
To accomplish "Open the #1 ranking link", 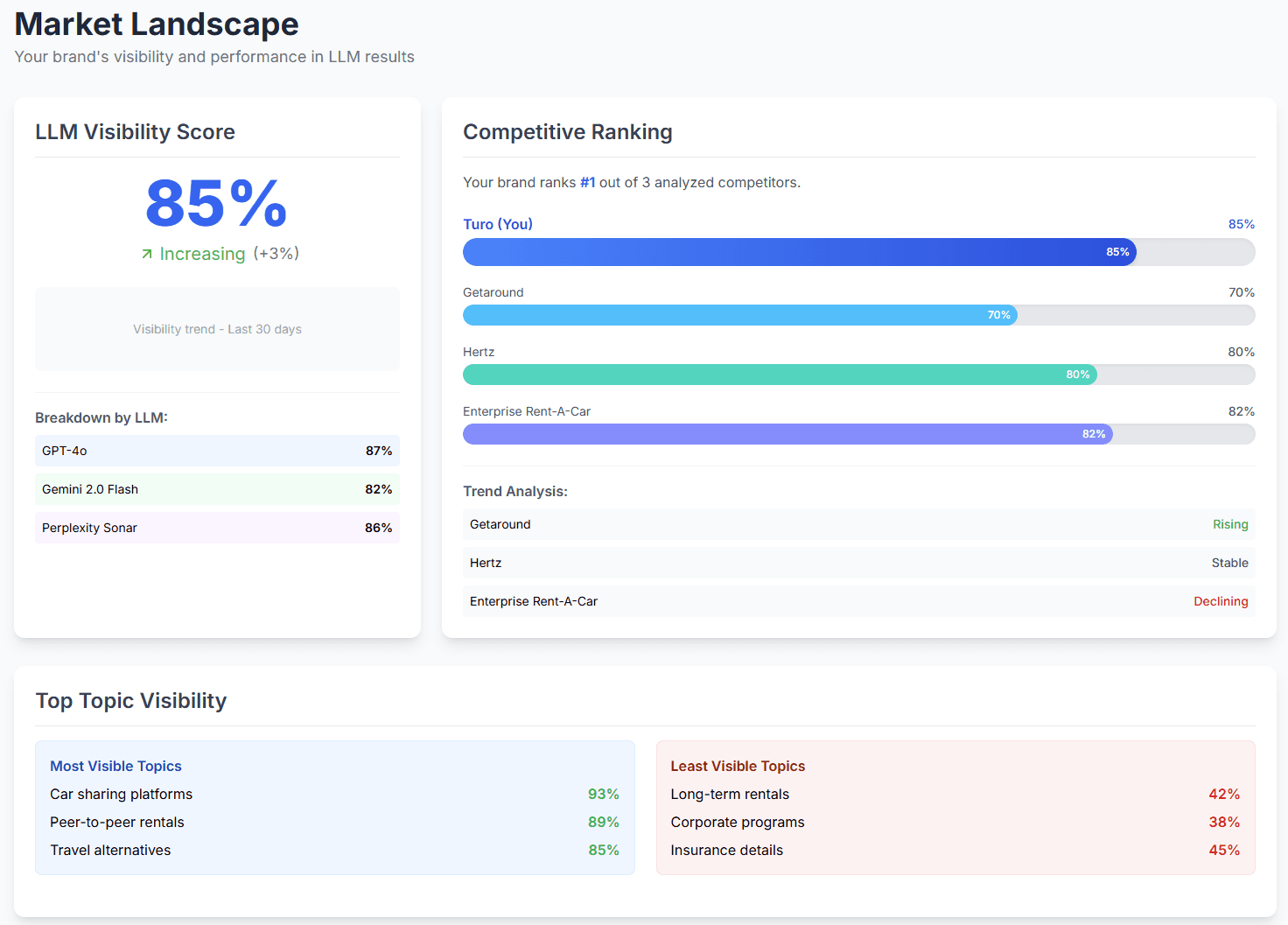I will click(587, 182).
